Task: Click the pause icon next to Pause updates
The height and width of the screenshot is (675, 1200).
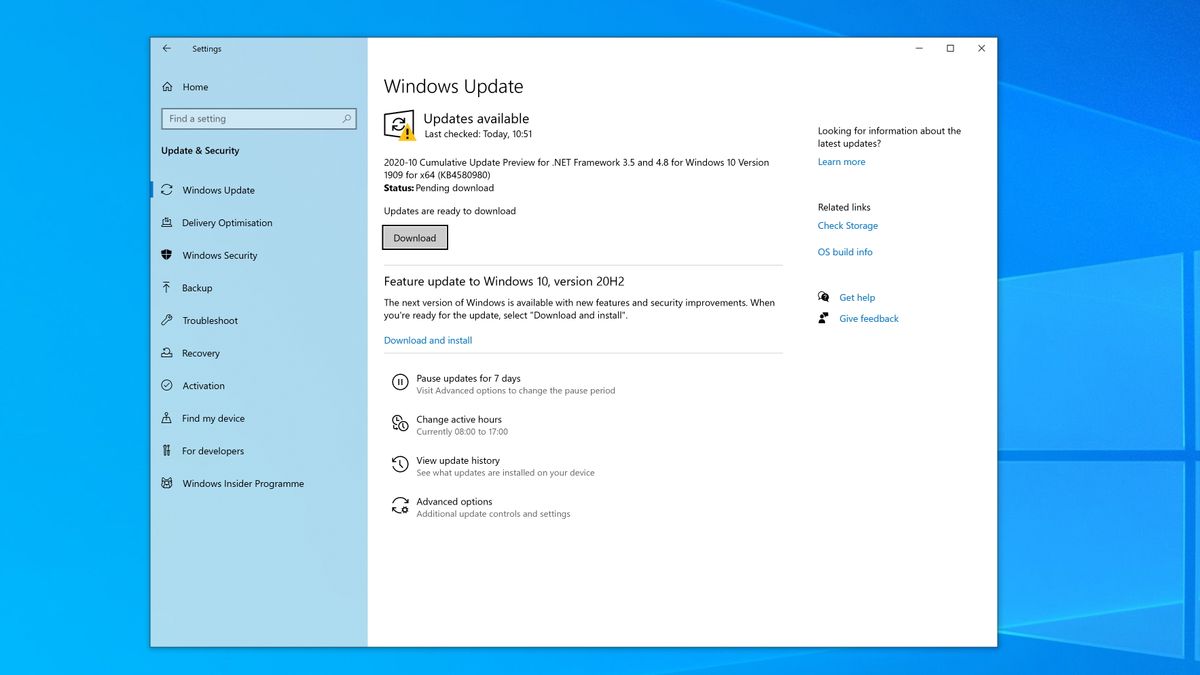Action: click(399, 381)
